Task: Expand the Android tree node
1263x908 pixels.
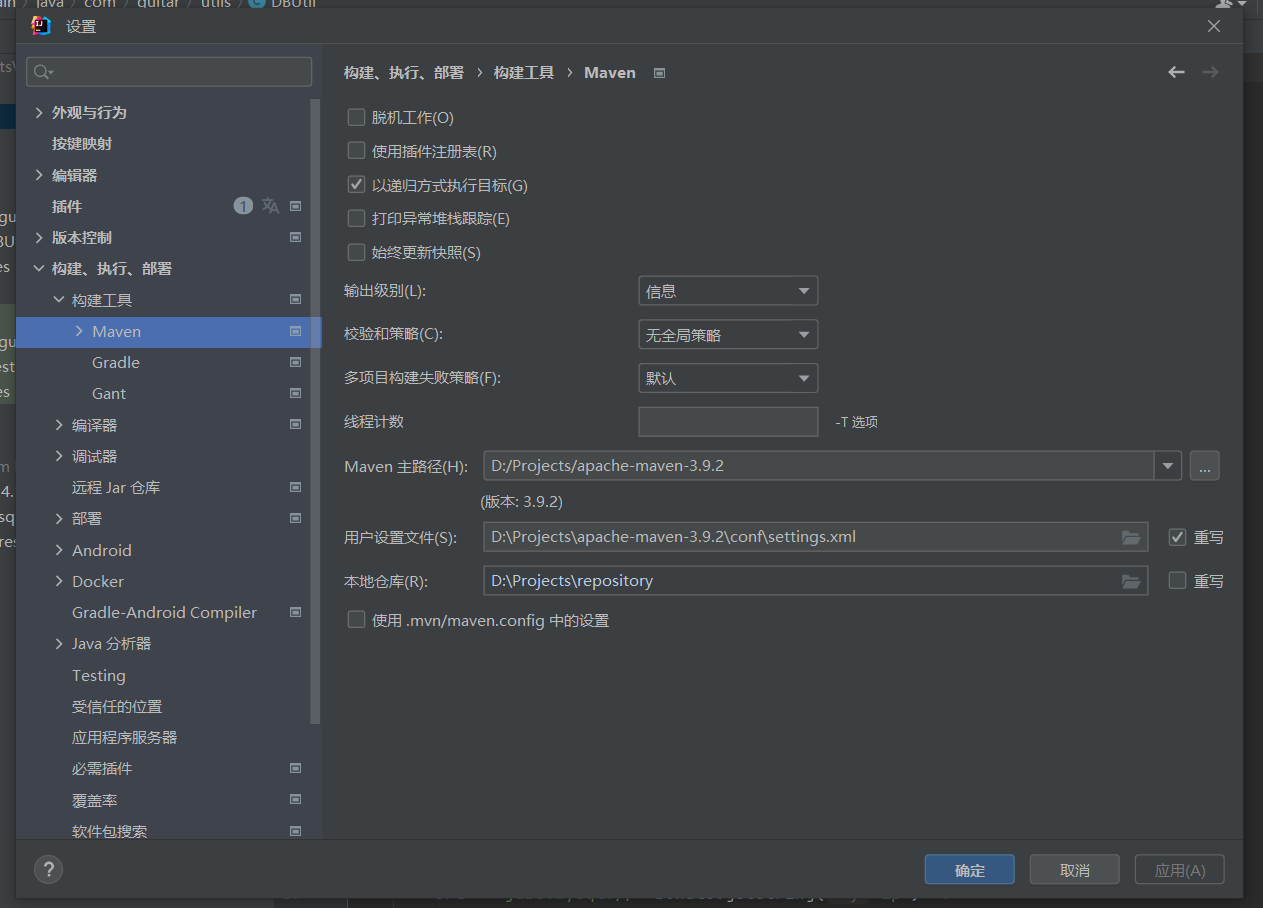Action: point(59,550)
